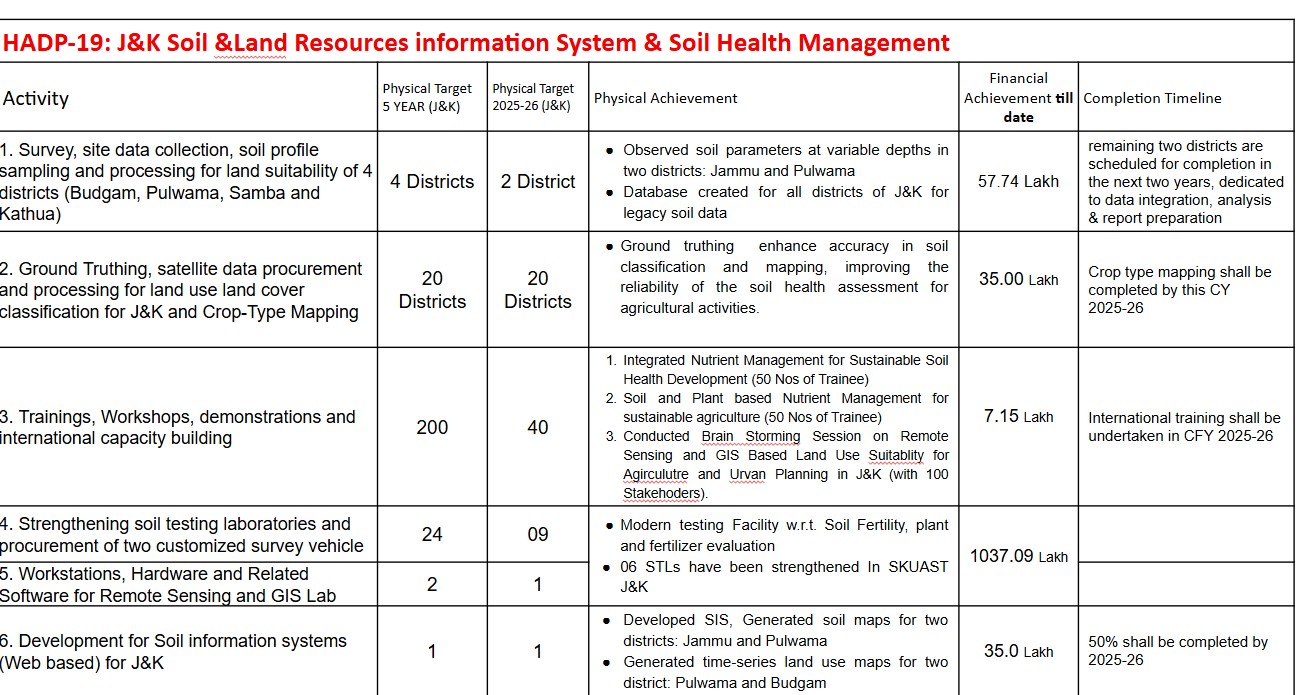Click the 'Workstations, Hardware and Related Software' activity

coord(168,584)
